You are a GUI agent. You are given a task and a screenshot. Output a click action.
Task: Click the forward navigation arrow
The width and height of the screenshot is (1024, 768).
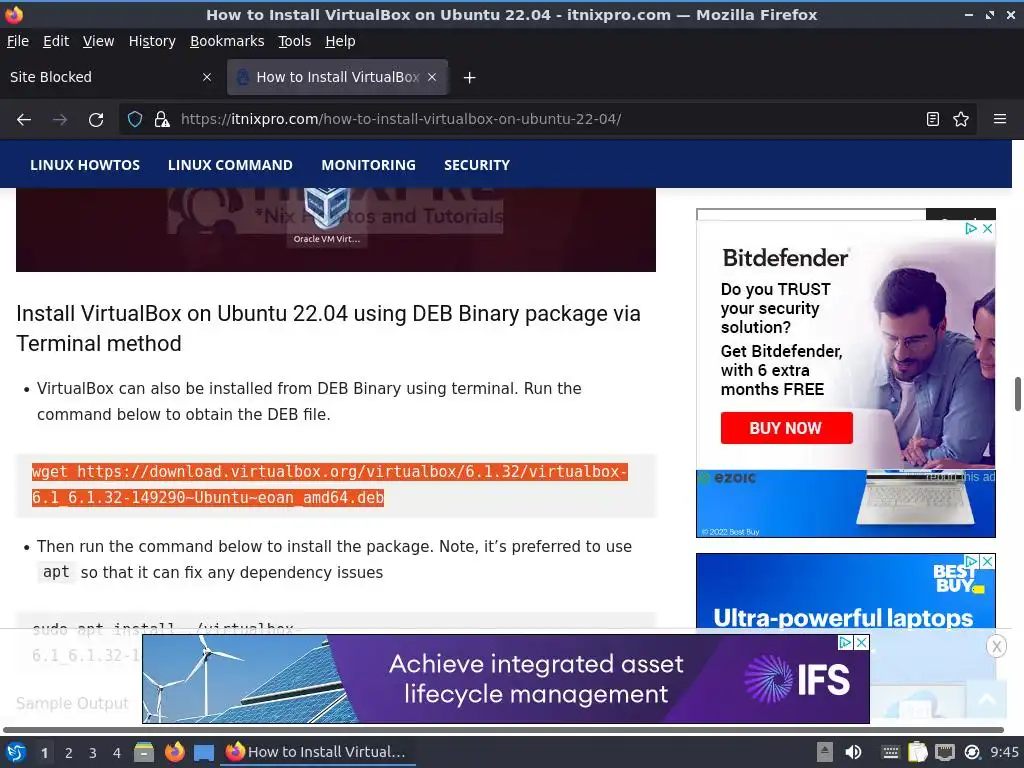[x=60, y=120]
